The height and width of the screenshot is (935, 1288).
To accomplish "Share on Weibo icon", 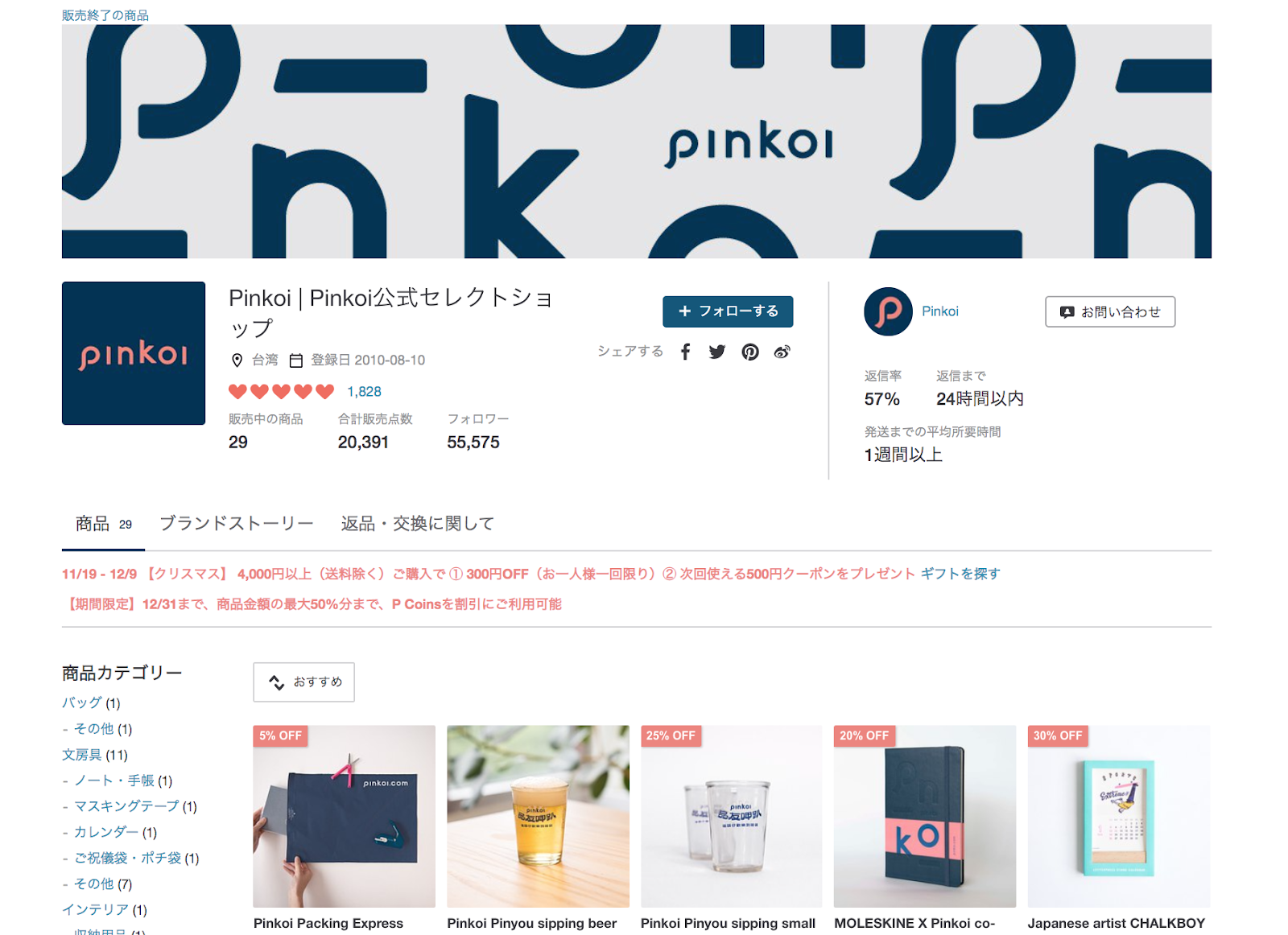I will pos(782,352).
